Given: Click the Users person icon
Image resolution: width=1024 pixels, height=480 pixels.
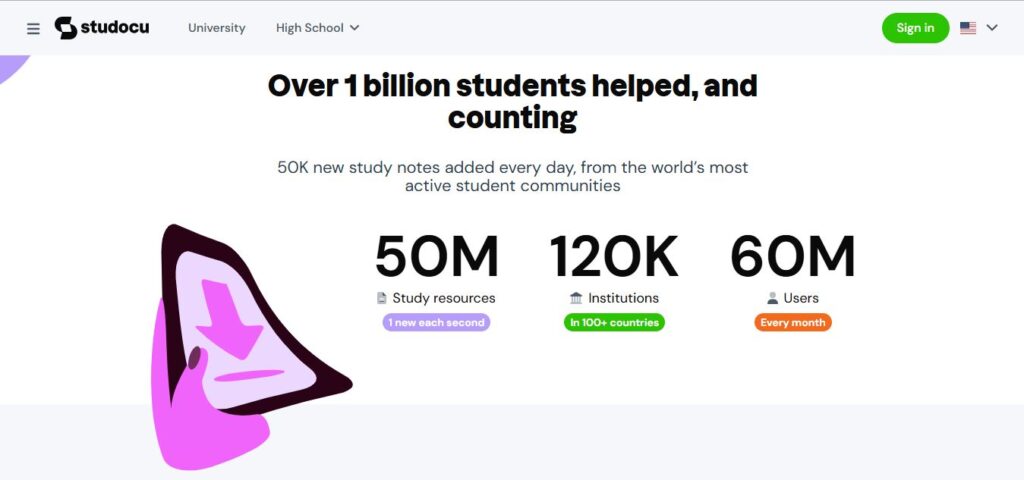Looking at the screenshot, I should (x=772, y=298).
